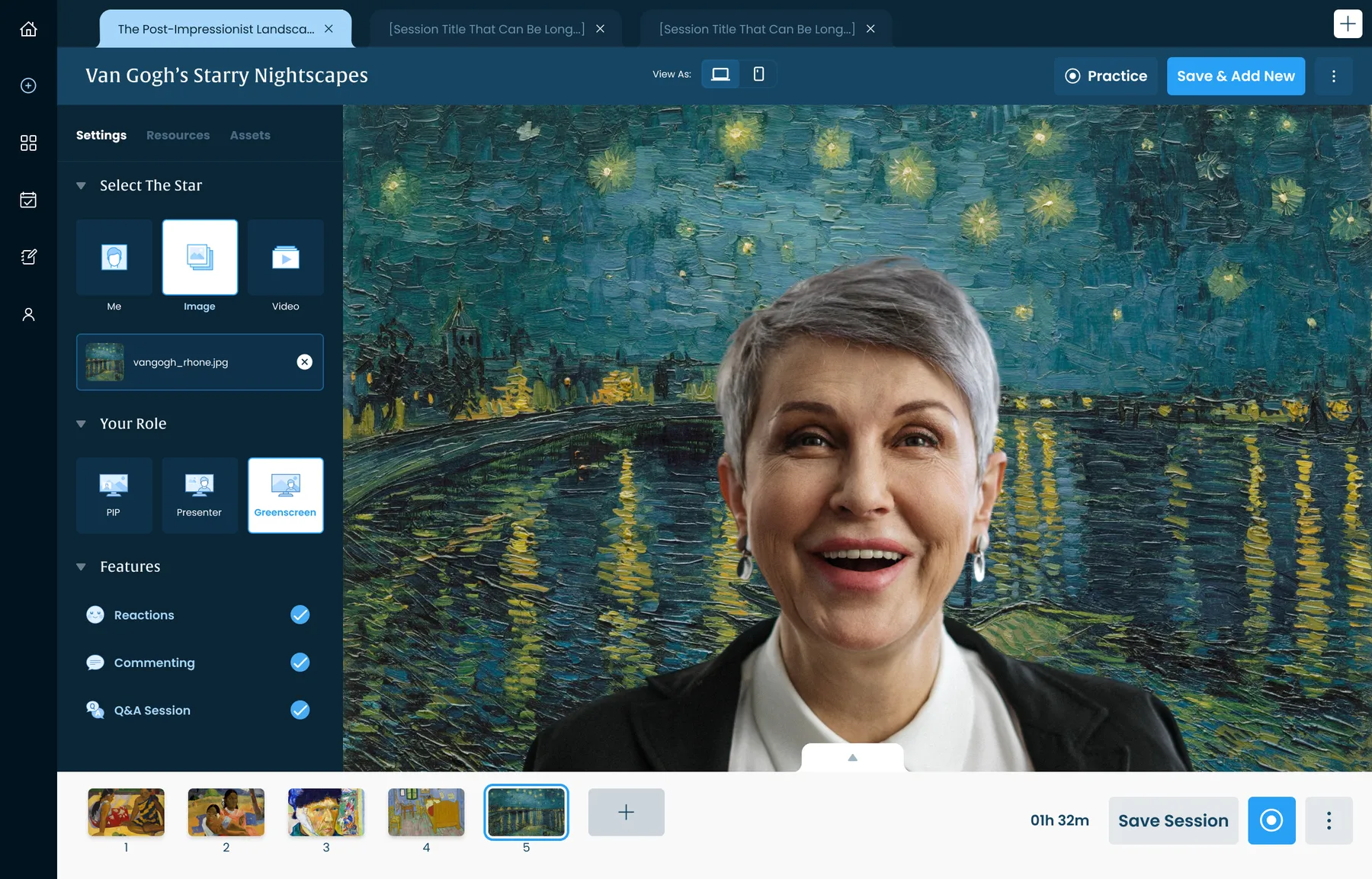The image size is (1372, 879).
Task: Toggle the Commenting feature checkmark
Action: click(300, 662)
